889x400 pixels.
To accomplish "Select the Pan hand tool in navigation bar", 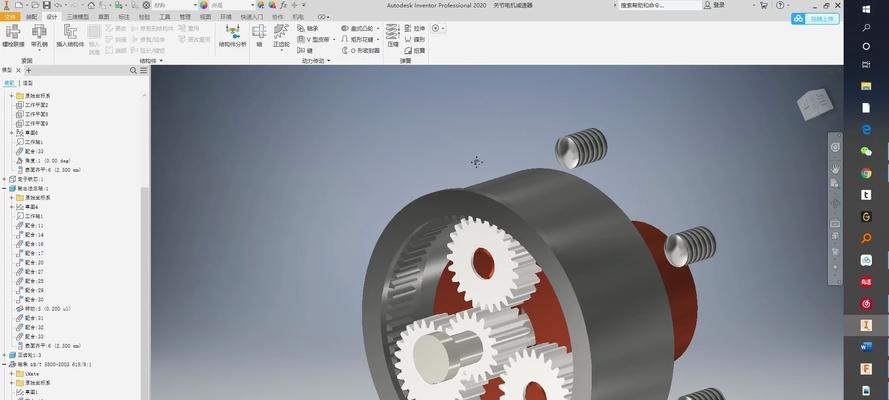I will coord(835,168).
